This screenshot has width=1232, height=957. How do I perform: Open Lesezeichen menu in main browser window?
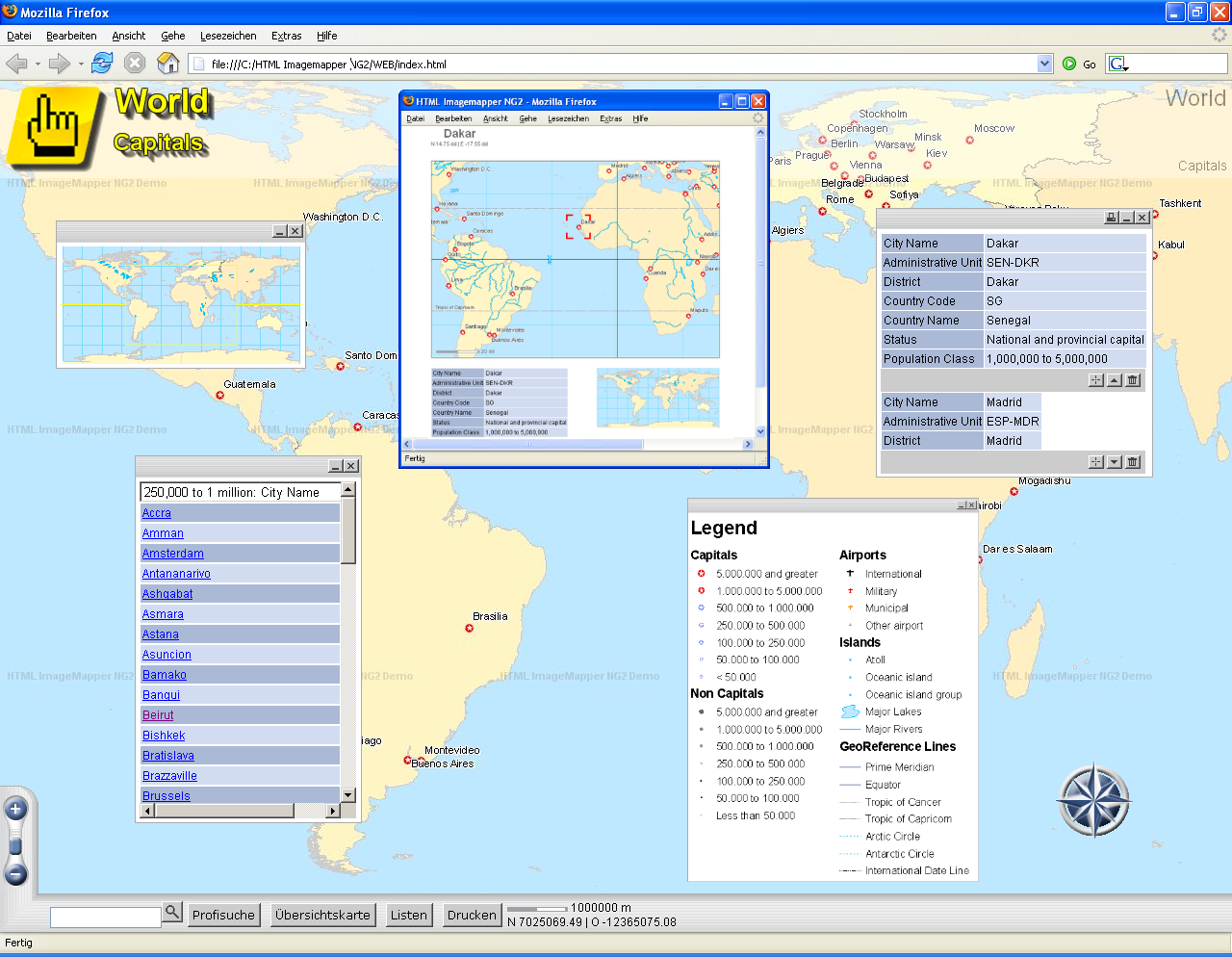point(228,36)
